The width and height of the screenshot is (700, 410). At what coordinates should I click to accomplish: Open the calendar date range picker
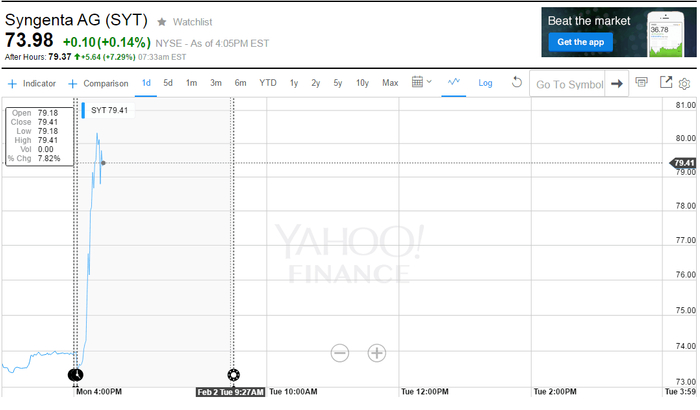point(421,82)
